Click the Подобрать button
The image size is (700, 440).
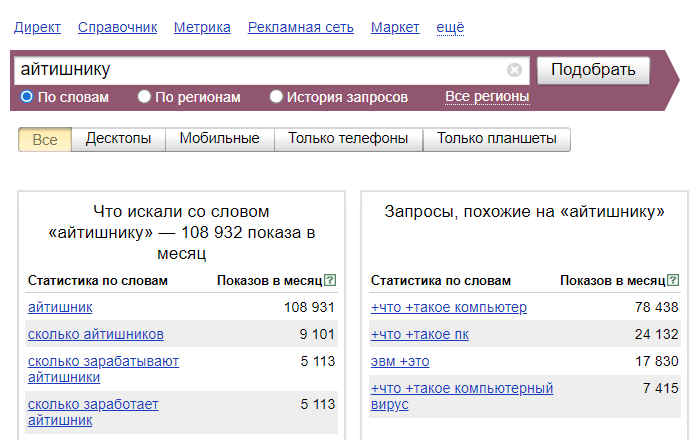click(x=593, y=70)
